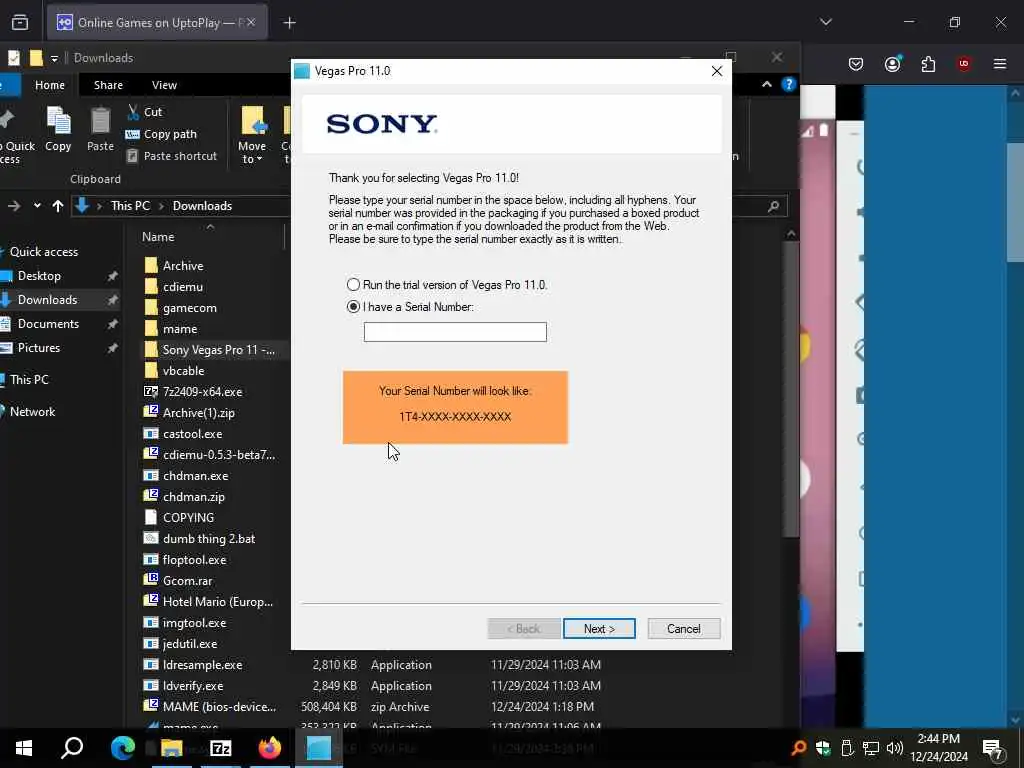
Task: Open the Home ribbon tab in Explorer
Action: (x=50, y=85)
